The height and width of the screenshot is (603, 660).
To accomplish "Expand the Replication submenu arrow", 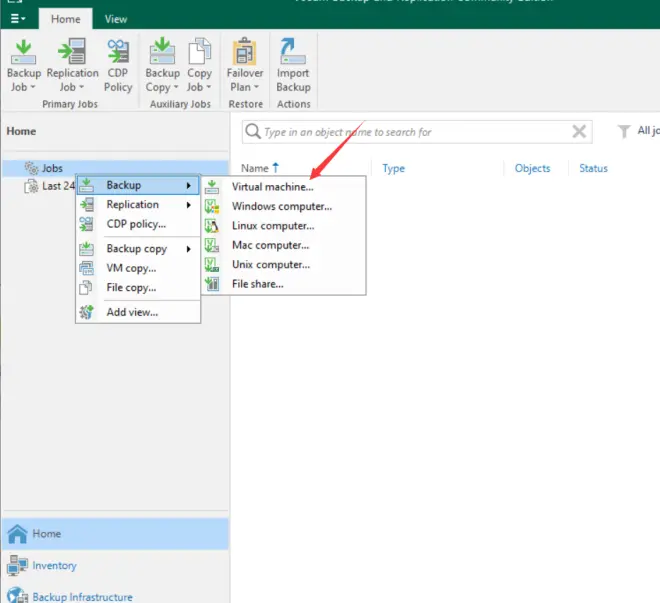I will [189, 205].
